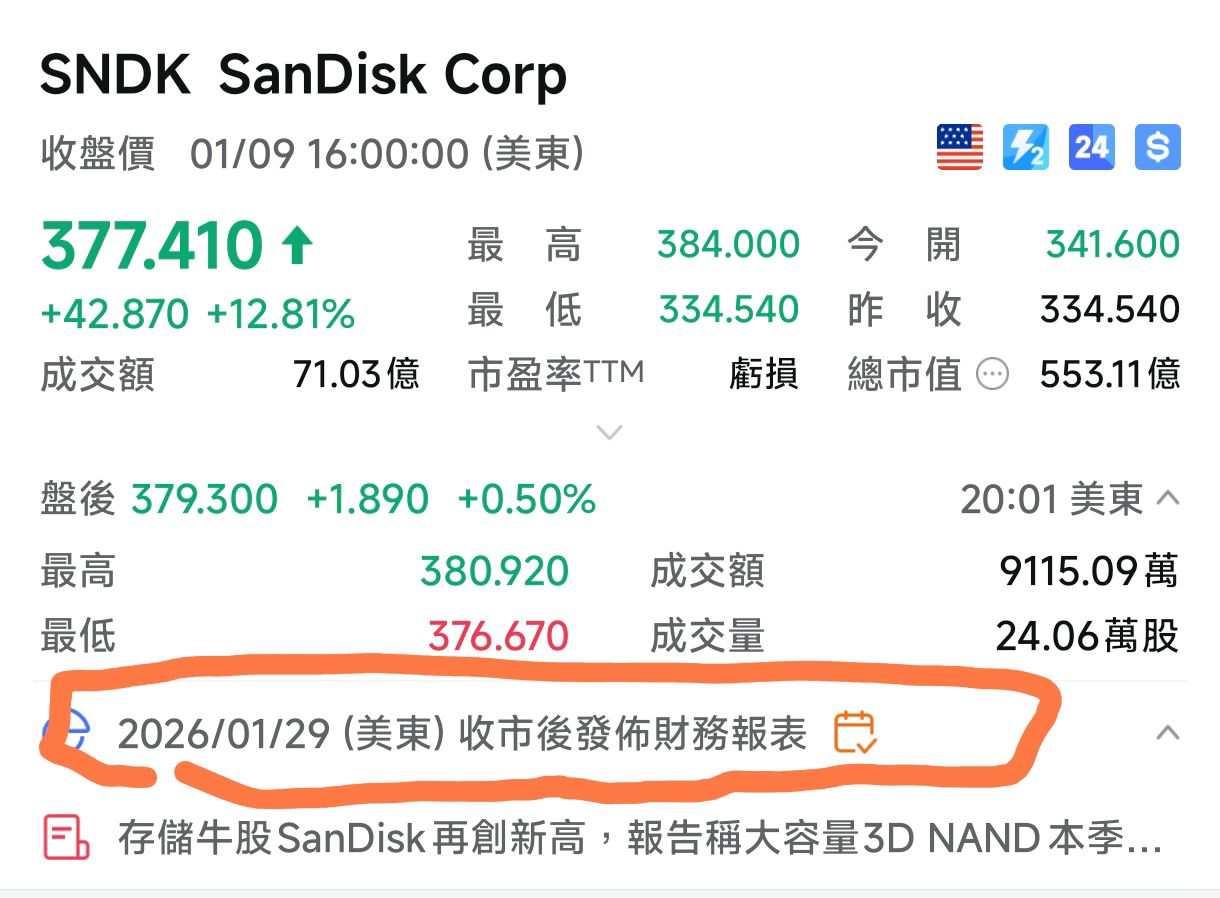Open Level 2 quotes via lightning icon

click(x=1024, y=146)
